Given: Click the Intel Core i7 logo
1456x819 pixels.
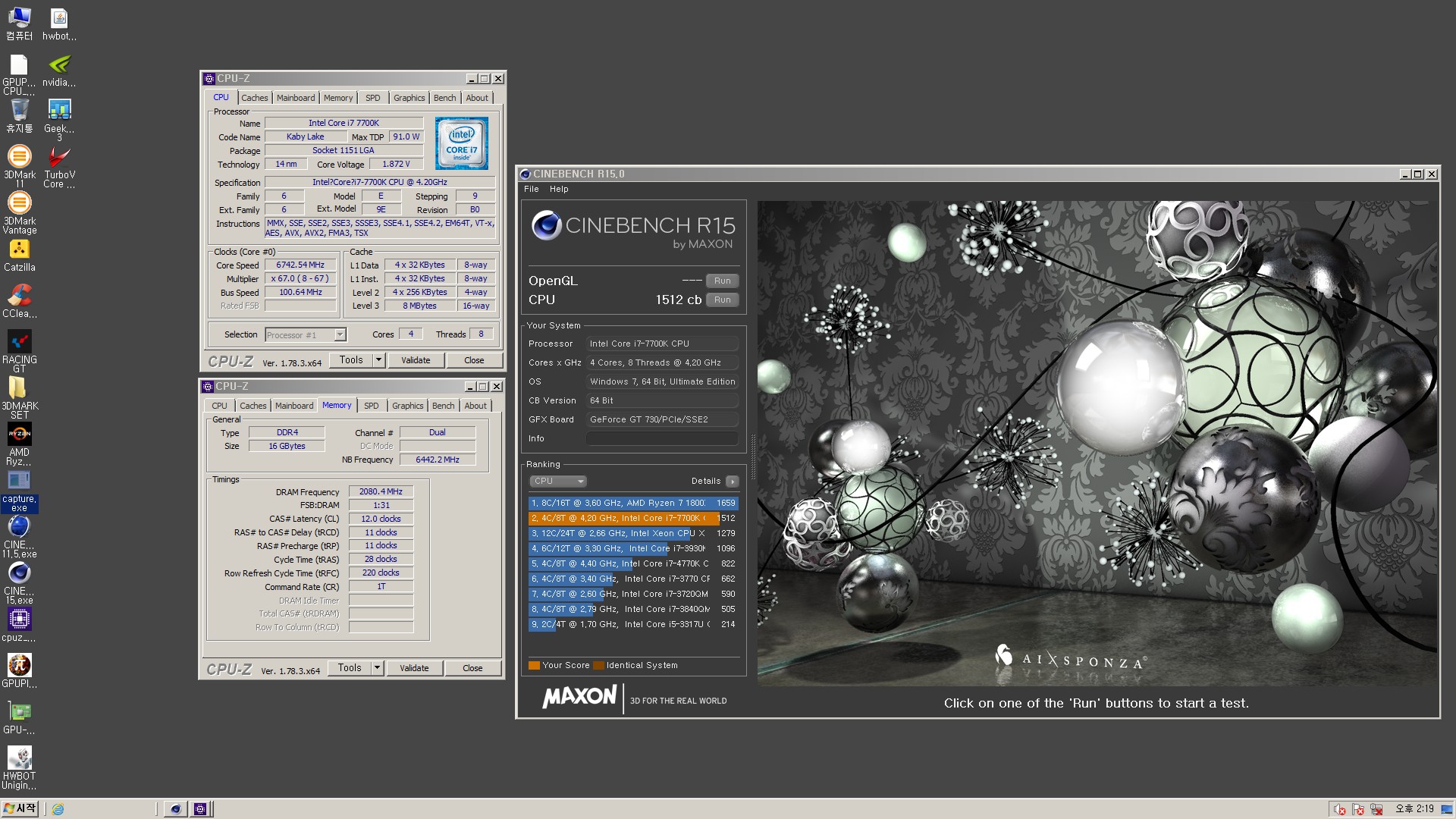Looking at the screenshot, I should pos(462,143).
